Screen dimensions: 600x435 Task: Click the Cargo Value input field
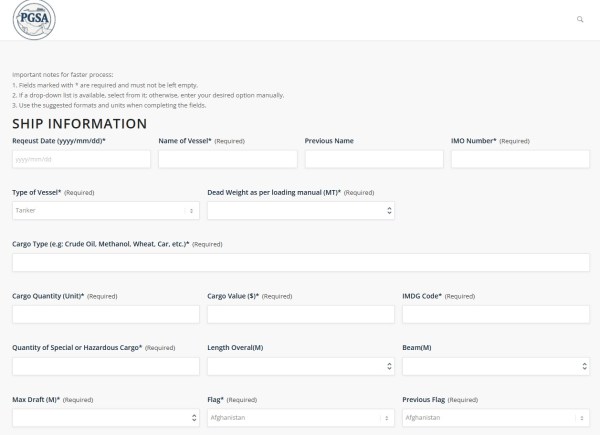[x=301, y=314]
